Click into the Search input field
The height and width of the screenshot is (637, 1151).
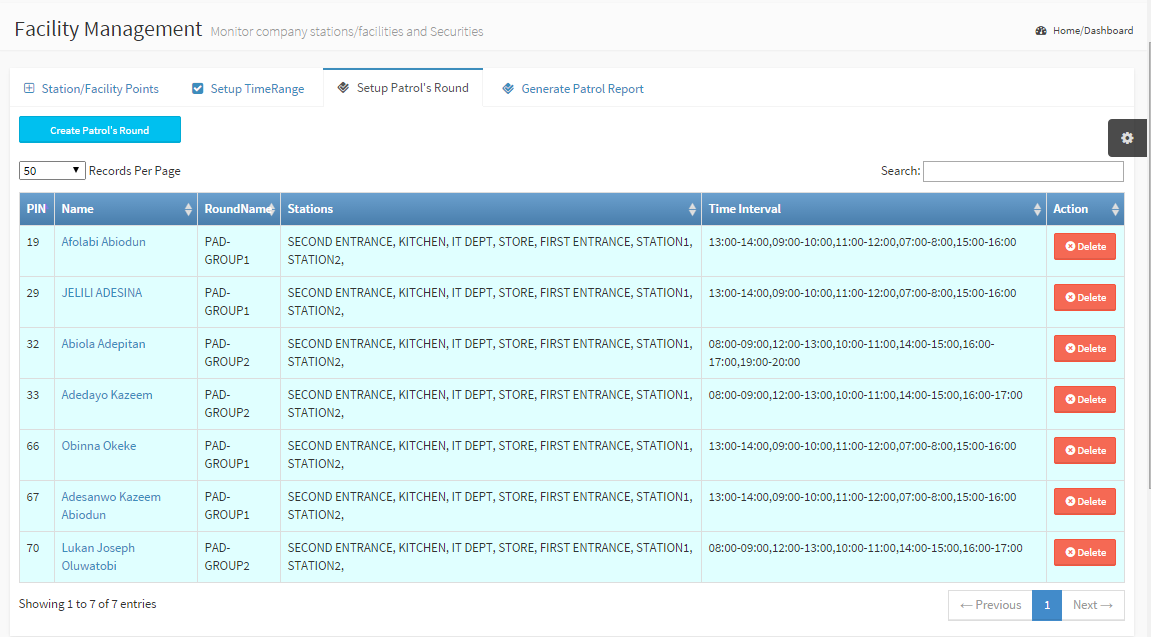point(1022,171)
